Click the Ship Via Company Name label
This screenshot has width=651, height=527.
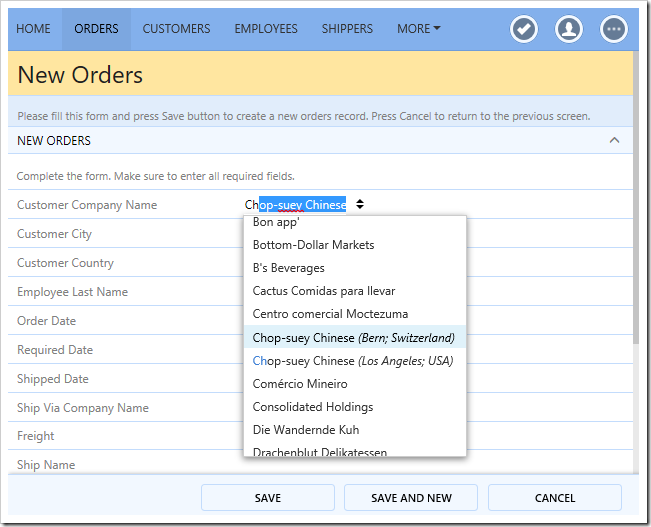pos(83,408)
